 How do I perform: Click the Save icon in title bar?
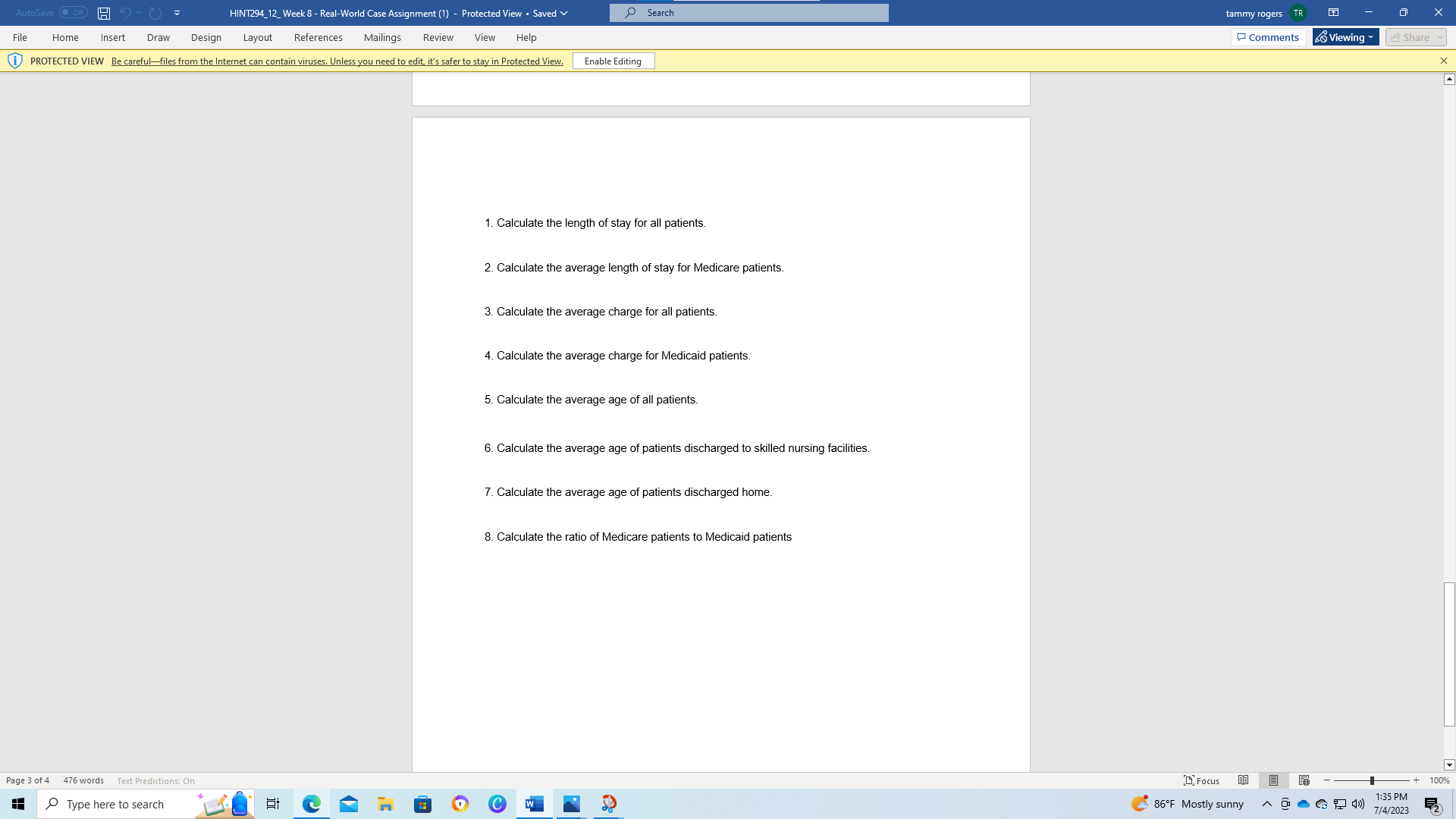(x=104, y=13)
